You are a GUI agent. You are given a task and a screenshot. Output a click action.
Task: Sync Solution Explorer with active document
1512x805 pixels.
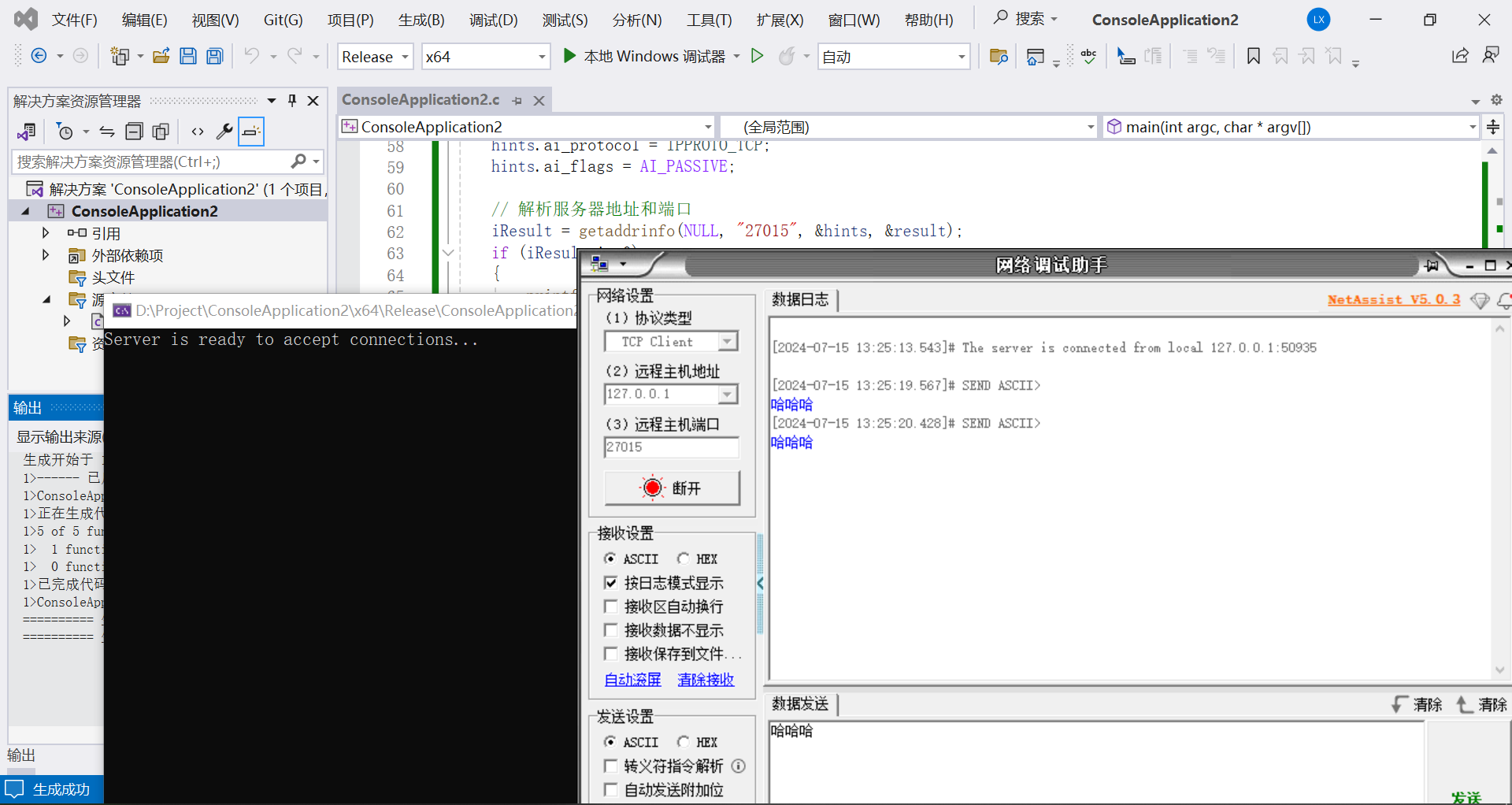pyautogui.click(x=107, y=131)
